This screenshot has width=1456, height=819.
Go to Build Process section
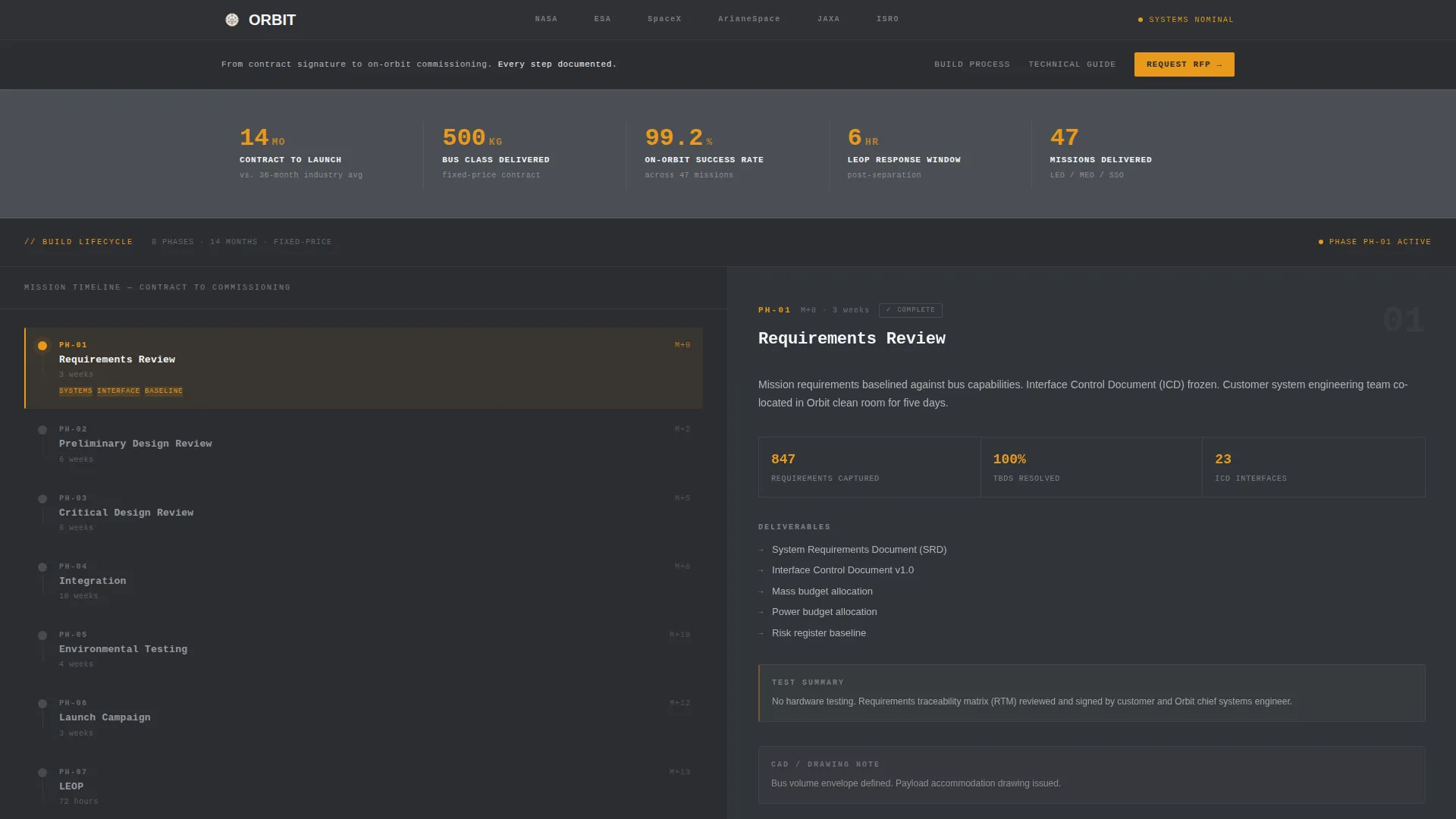[972, 64]
